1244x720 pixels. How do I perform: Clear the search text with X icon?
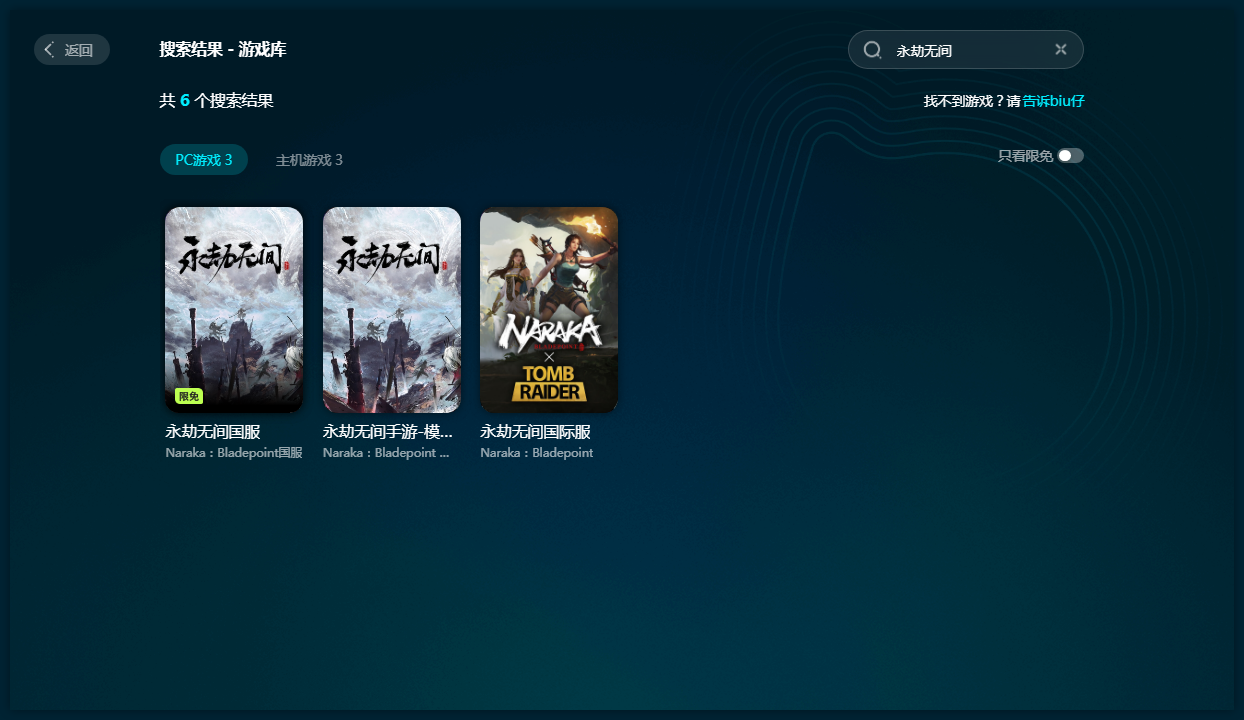(x=1061, y=50)
